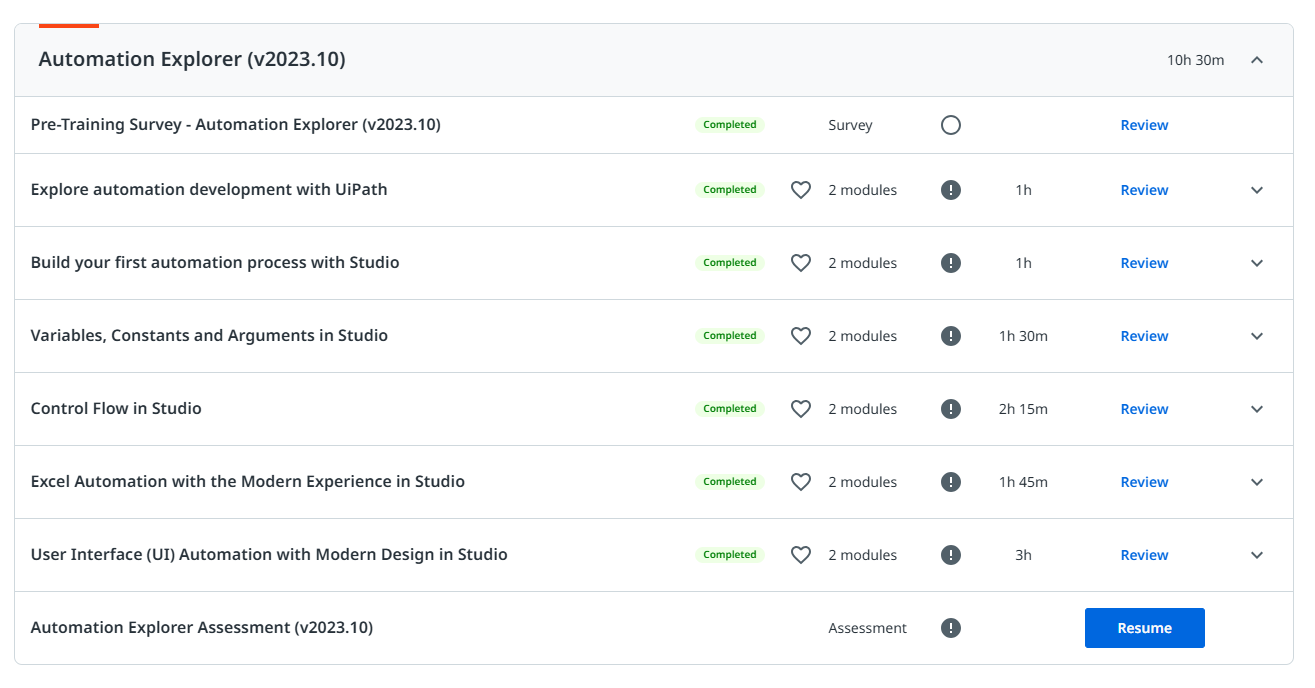Open 'User Interface (UI) Automation with Modern Design' title
The image size is (1315, 688).
coord(269,555)
